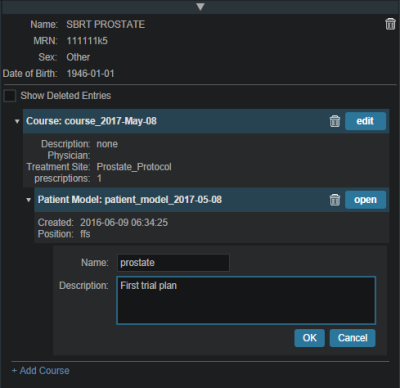Add a new course
This screenshot has height=388, width=400.
40,371
